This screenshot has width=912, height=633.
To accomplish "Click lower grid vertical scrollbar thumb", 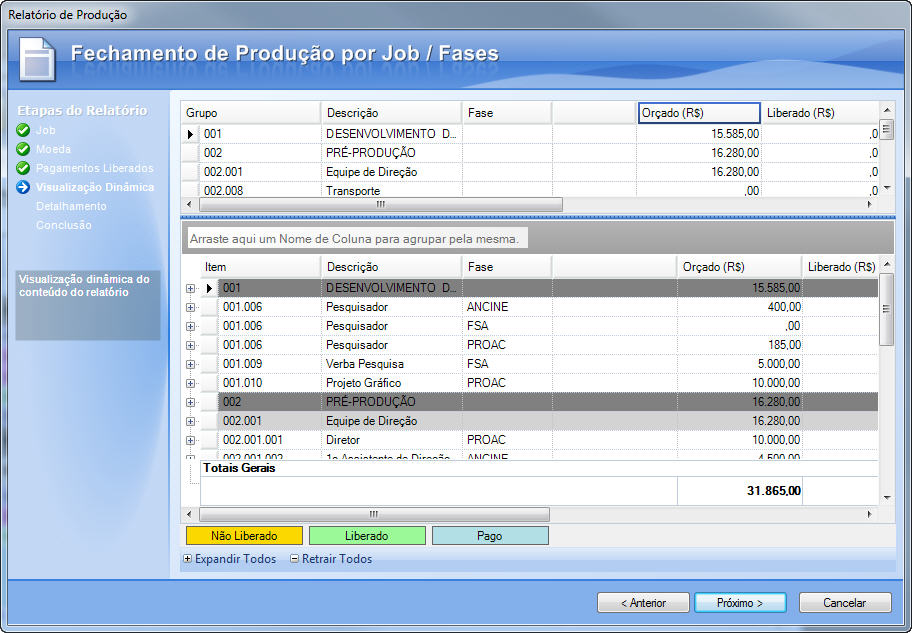I will (886, 309).
